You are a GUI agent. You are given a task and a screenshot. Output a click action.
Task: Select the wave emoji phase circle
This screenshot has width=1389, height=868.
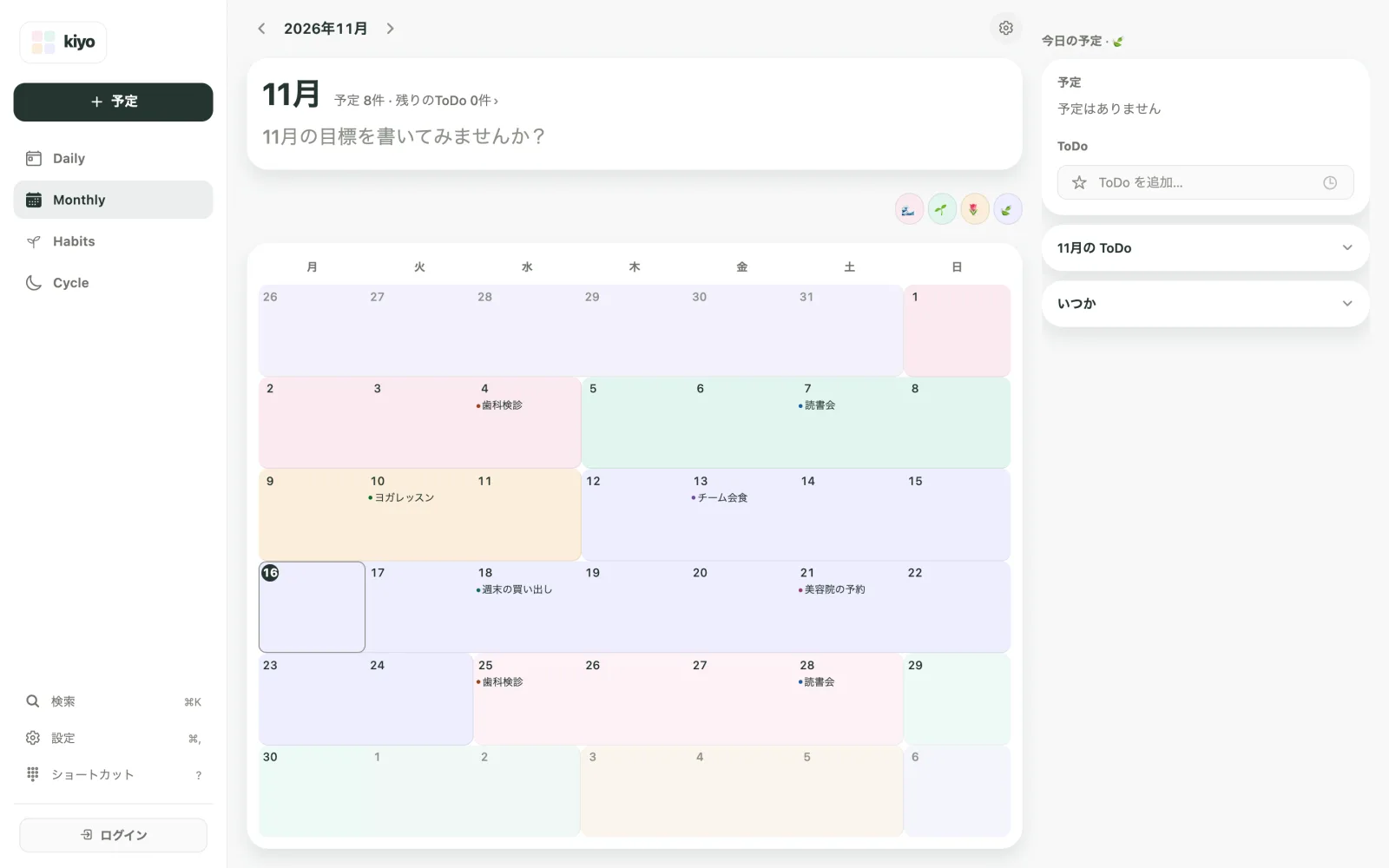click(x=909, y=209)
